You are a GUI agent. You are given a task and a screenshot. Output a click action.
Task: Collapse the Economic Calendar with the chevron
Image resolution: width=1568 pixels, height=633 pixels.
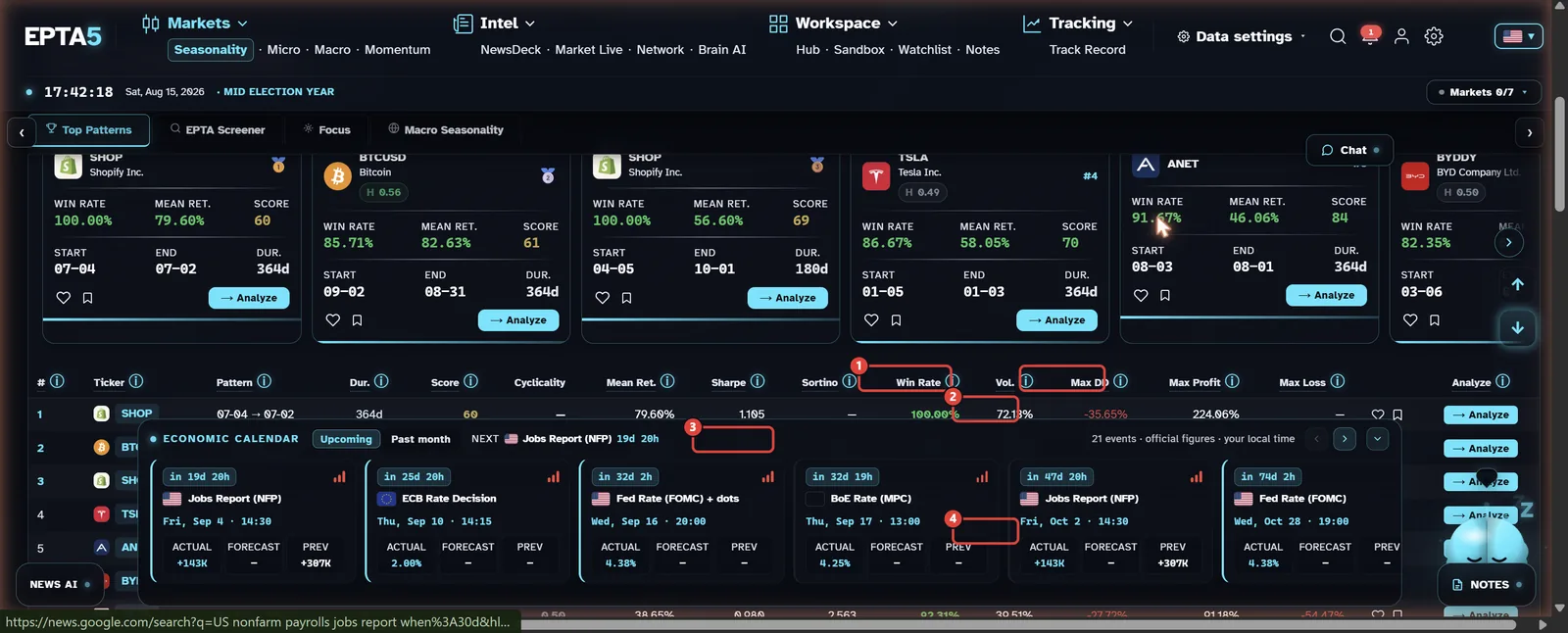[1377, 439]
